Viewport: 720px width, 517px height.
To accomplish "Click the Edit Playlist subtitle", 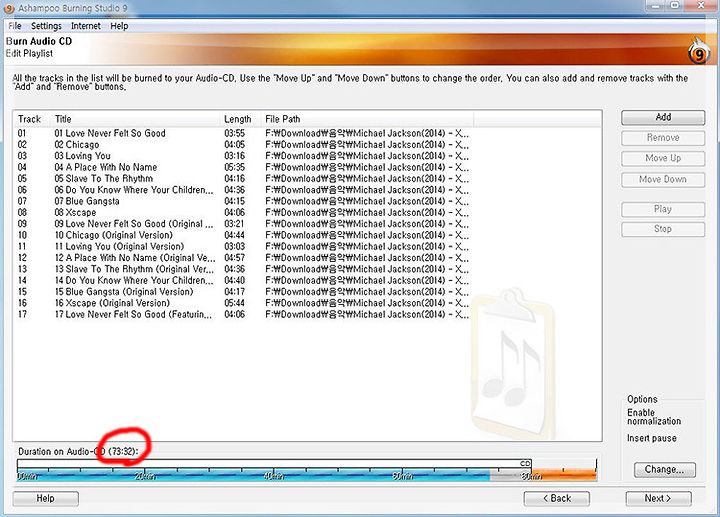I will [29, 53].
